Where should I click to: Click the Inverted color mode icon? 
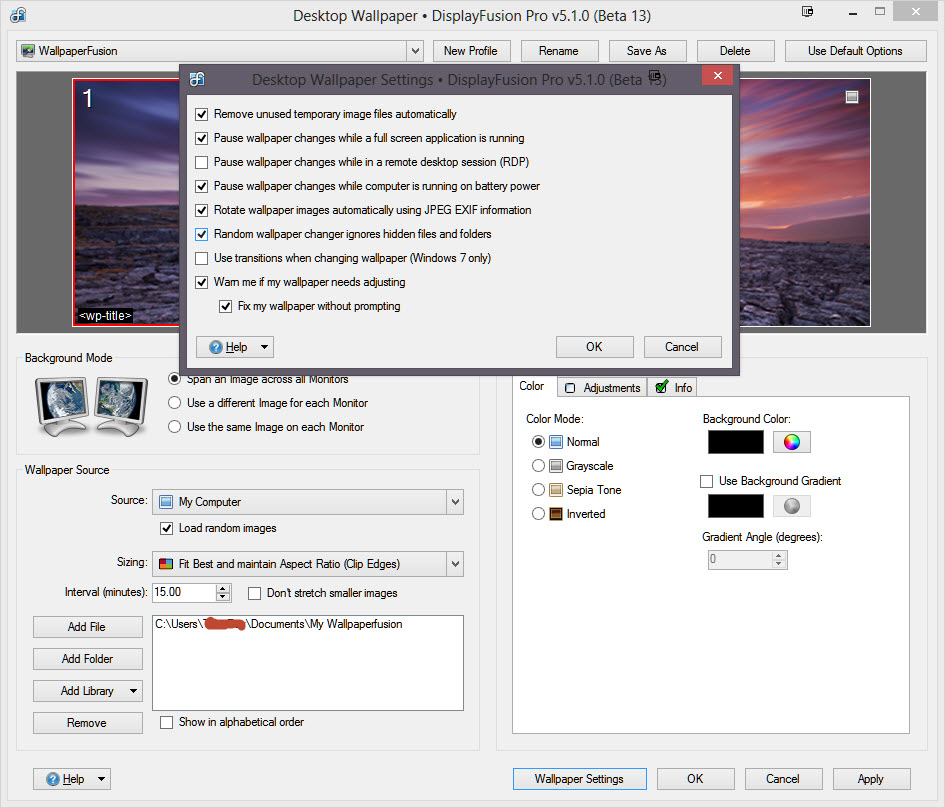point(556,514)
